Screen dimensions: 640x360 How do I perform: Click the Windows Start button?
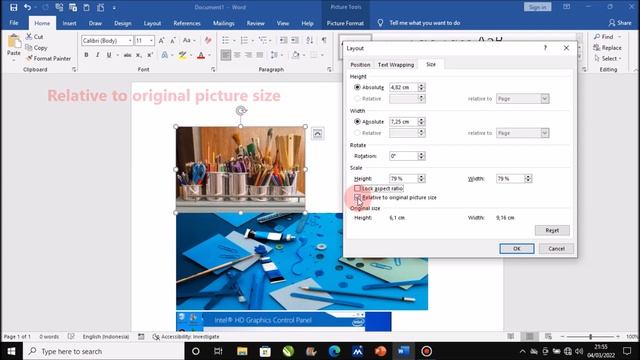tap(11, 351)
